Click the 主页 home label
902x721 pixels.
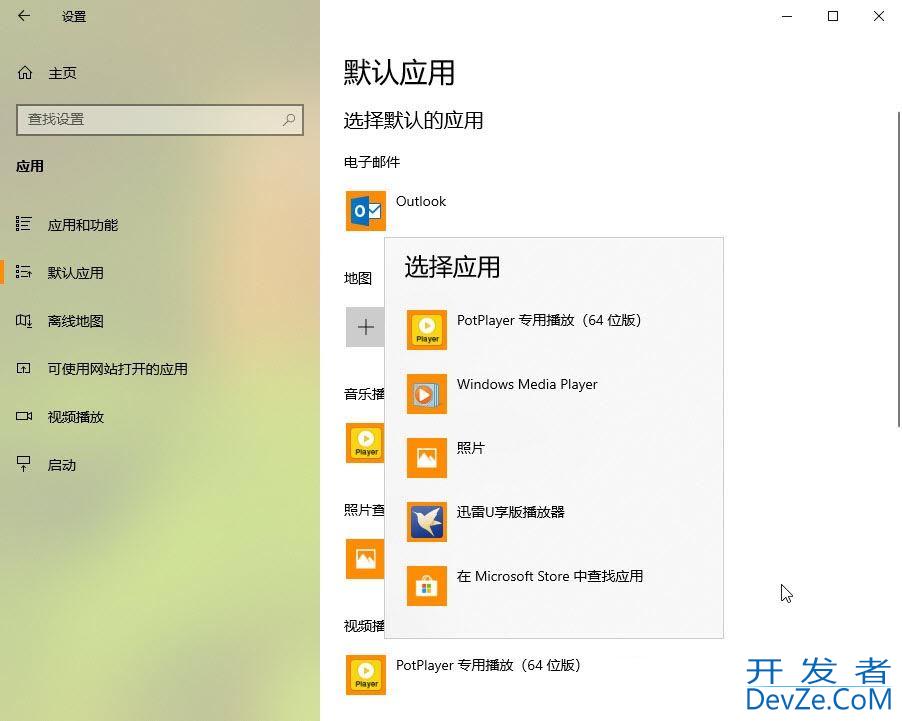(x=62, y=73)
